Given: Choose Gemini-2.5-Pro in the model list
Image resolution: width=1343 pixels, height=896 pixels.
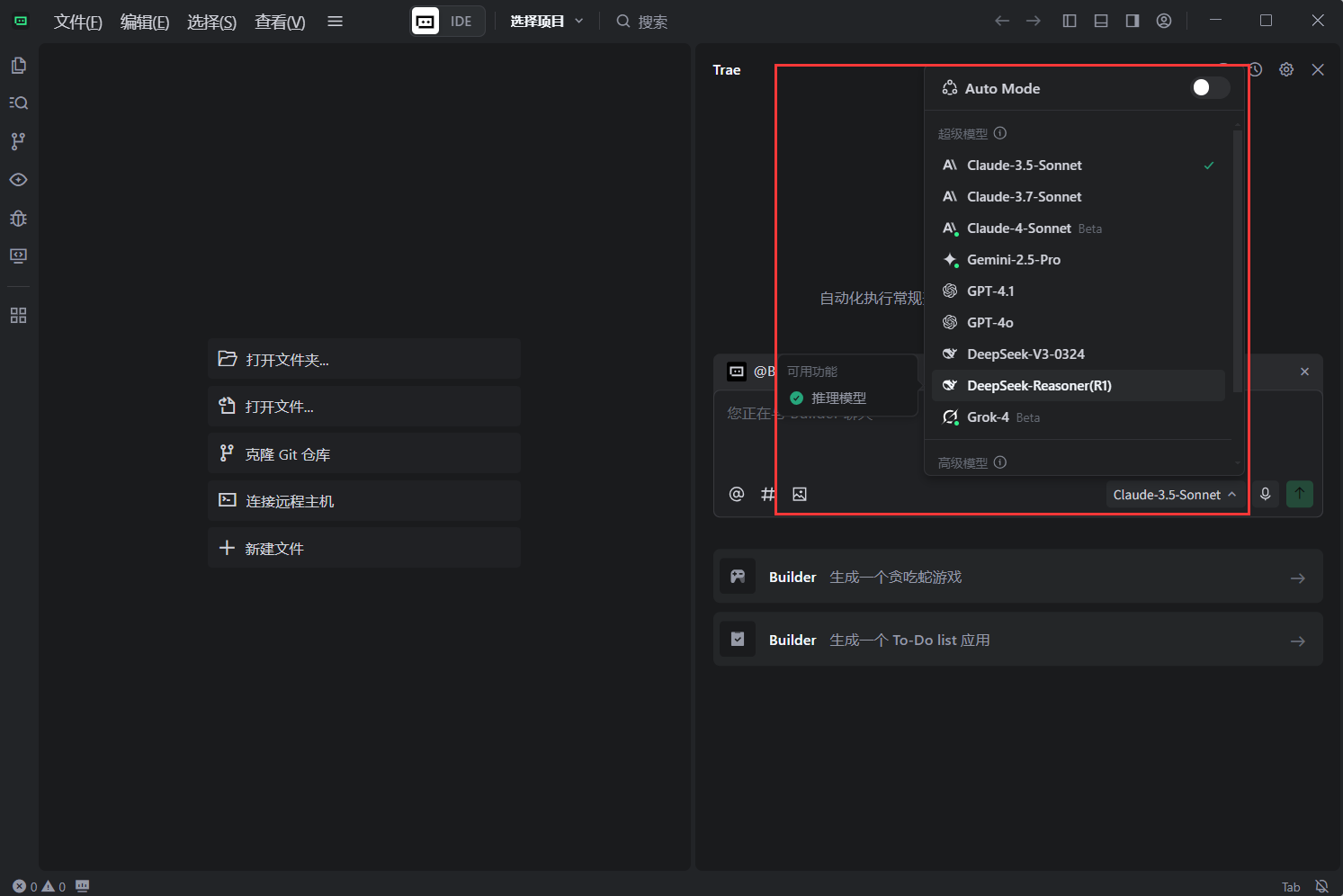Looking at the screenshot, I should pos(1014,260).
